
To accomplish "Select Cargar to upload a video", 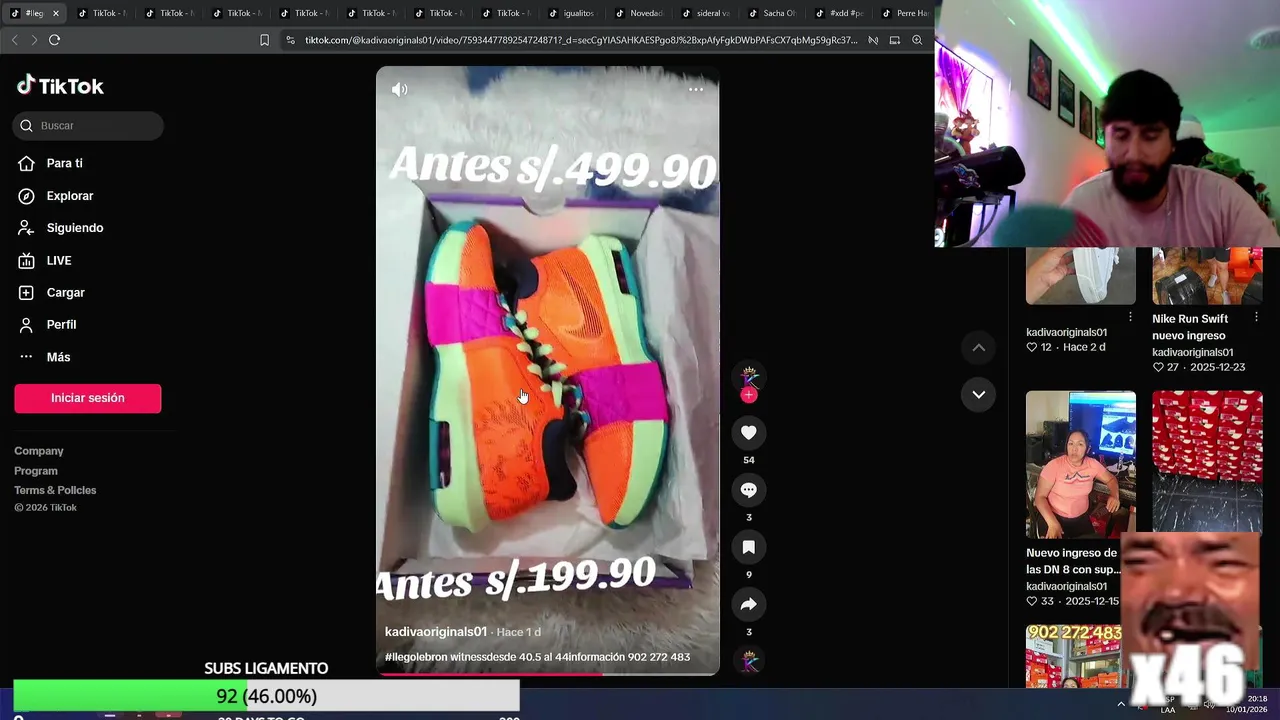I will pyautogui.click(x=65, y=292).
